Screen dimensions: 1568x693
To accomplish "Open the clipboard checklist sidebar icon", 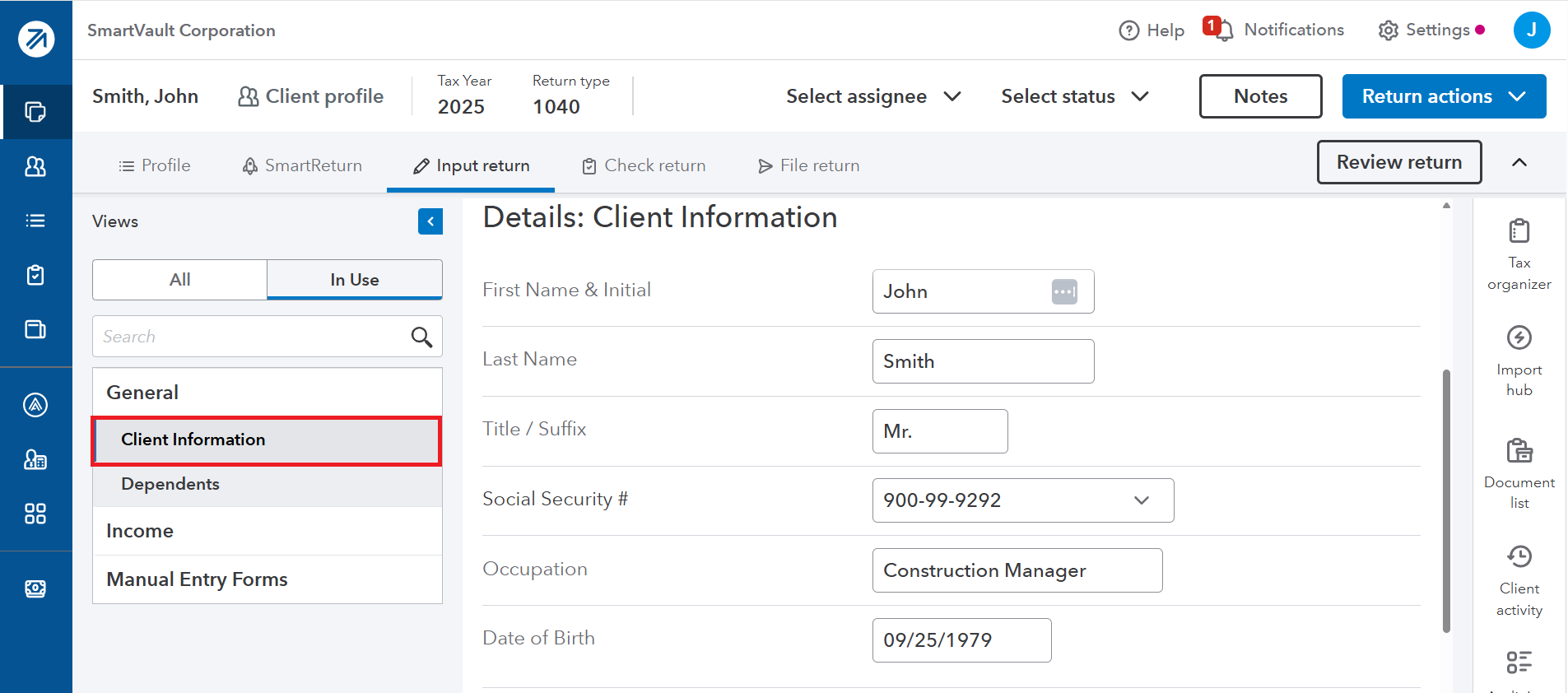I will click(x=35, y=275).
